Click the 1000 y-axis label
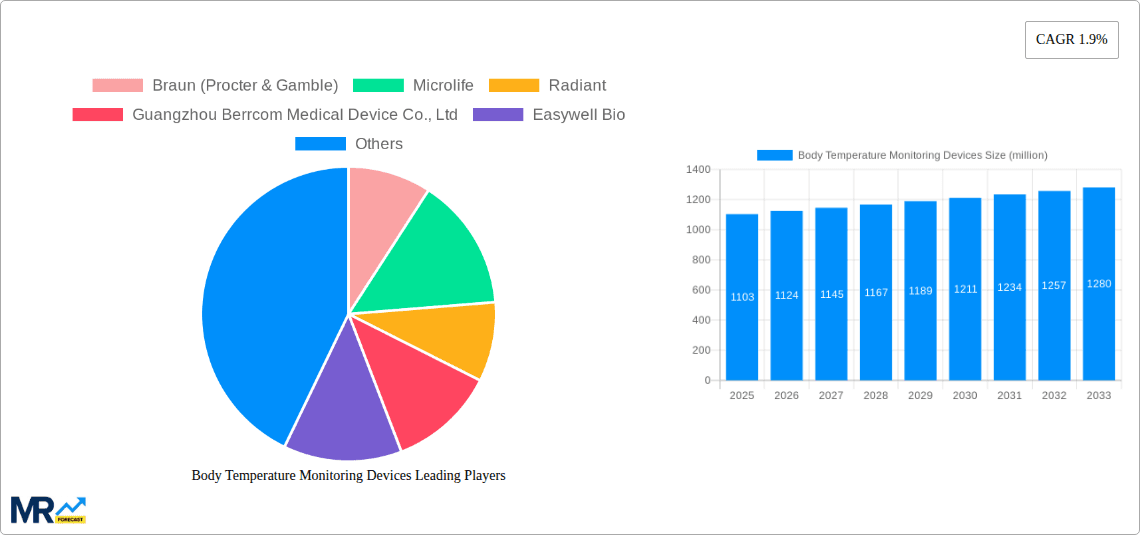 [x=698, y=230]
